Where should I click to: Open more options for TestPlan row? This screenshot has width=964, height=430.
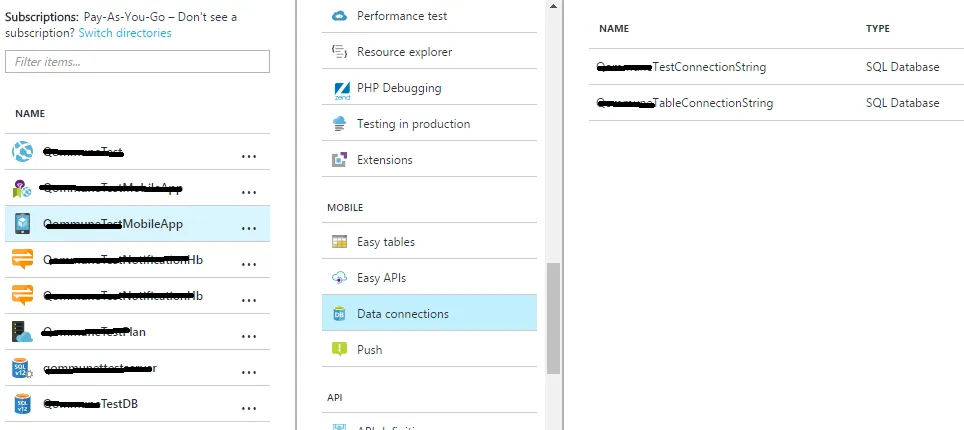(x=249, y=333)
